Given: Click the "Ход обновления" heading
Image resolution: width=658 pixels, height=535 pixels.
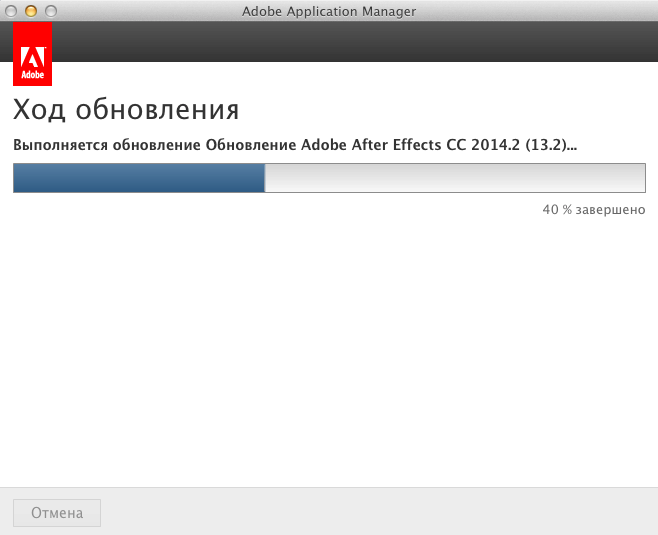Looking at the screenshot, I should click(126, 110).
